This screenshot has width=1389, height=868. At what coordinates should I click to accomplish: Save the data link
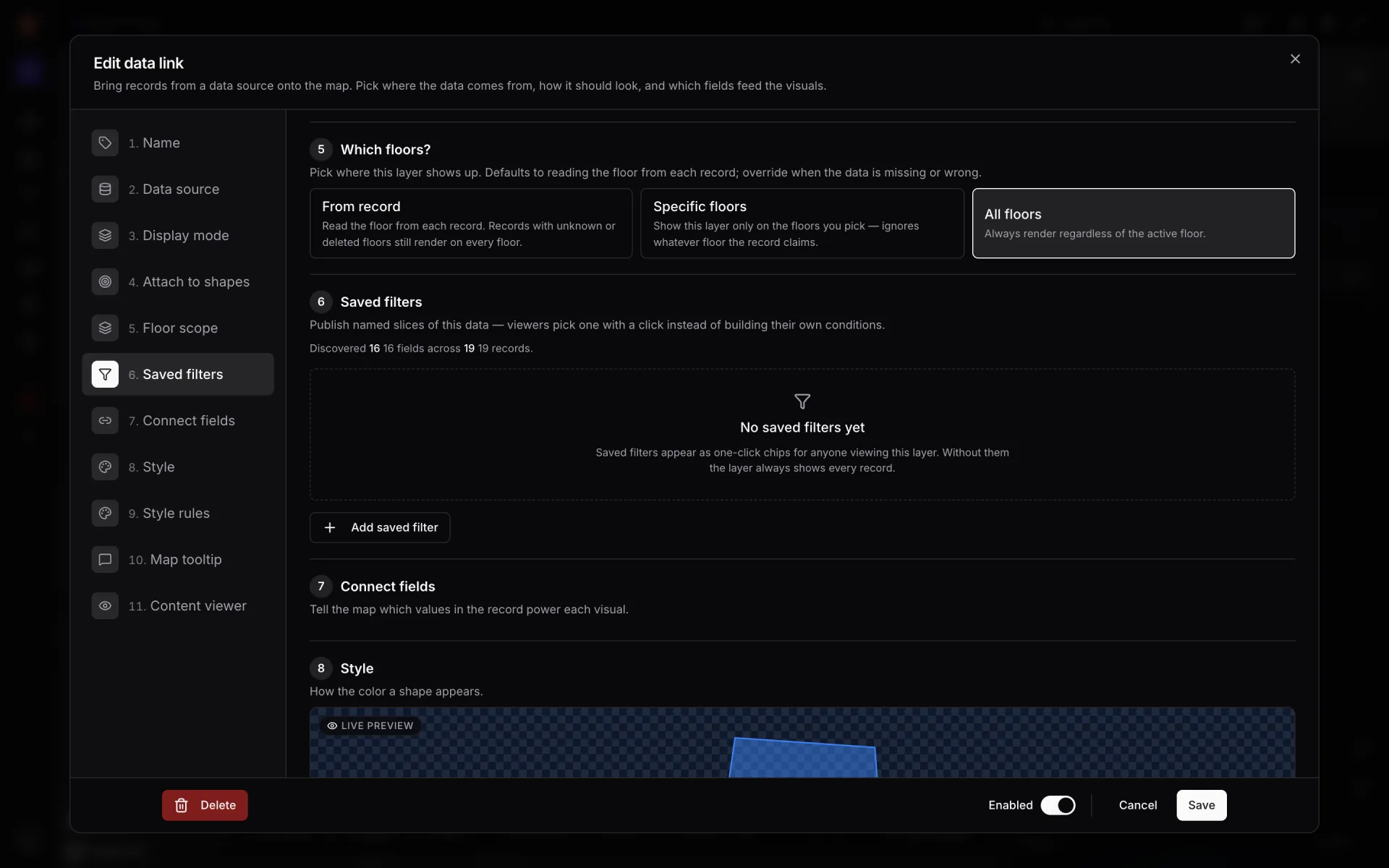pyautogui.click(x=1201, y=805)
